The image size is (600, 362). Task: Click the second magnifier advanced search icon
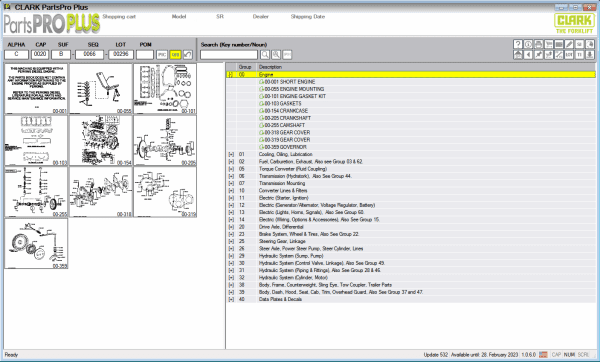pyautogui.click(x=276, y=55)
